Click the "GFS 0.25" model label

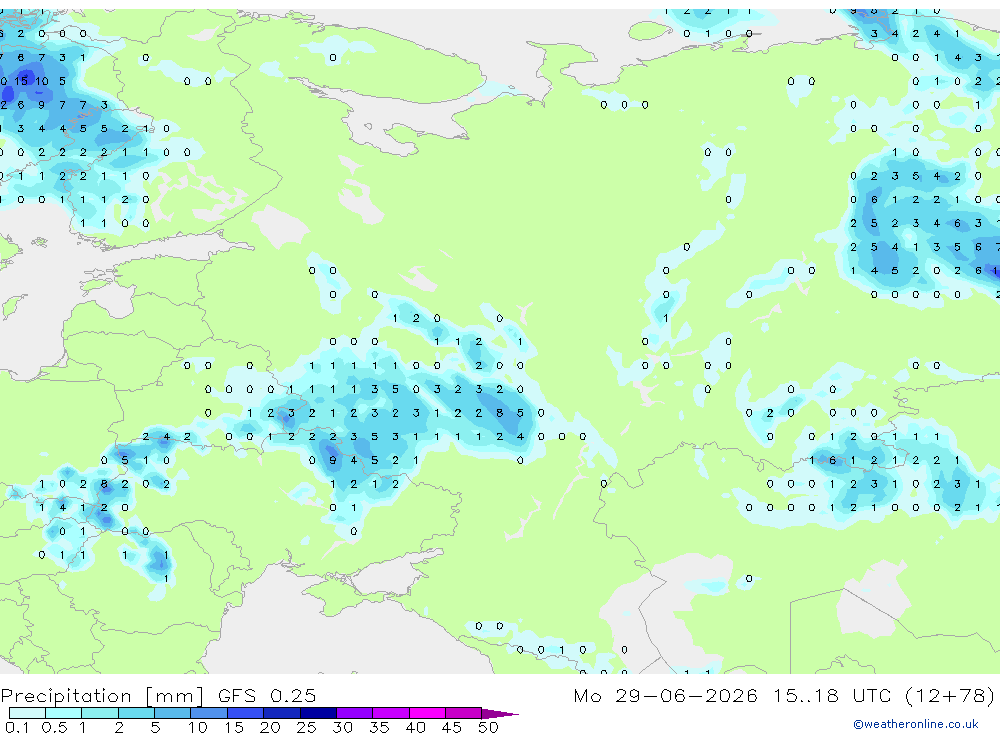[267, 695]
